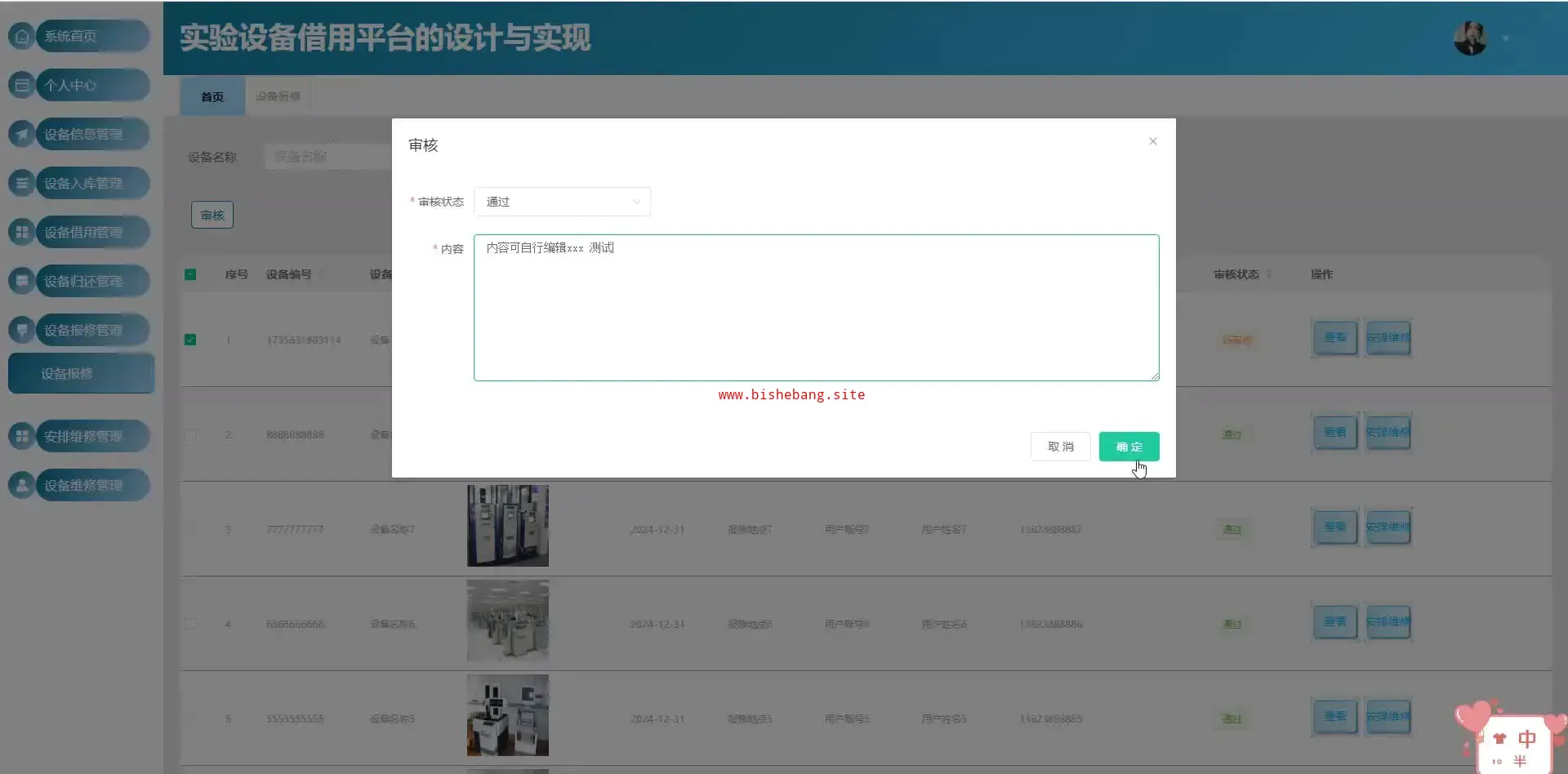Click the 设备维修管理 person icon
1568x774 pixels.
22,485
